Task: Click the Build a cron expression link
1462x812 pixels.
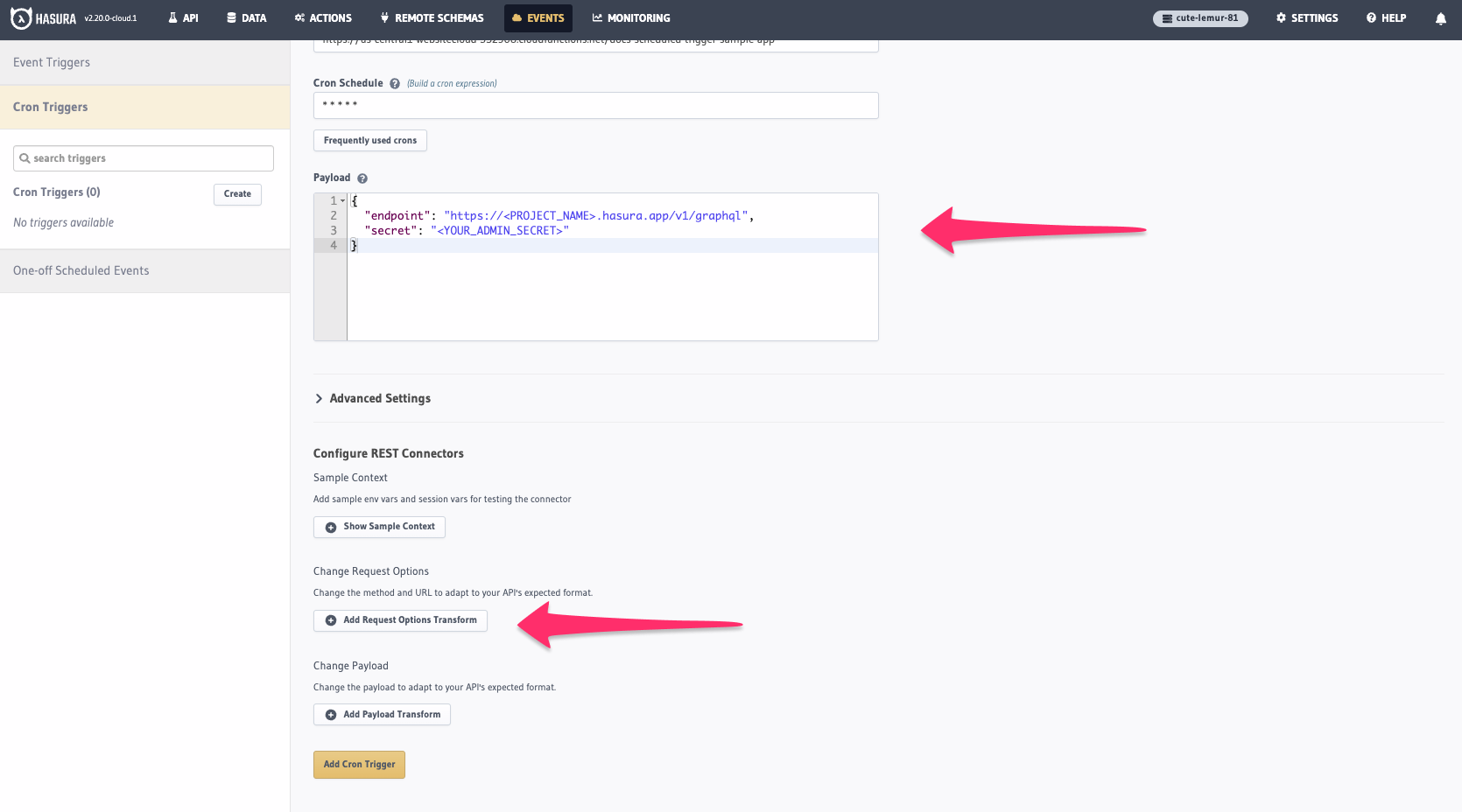Action: pos(452,83)
